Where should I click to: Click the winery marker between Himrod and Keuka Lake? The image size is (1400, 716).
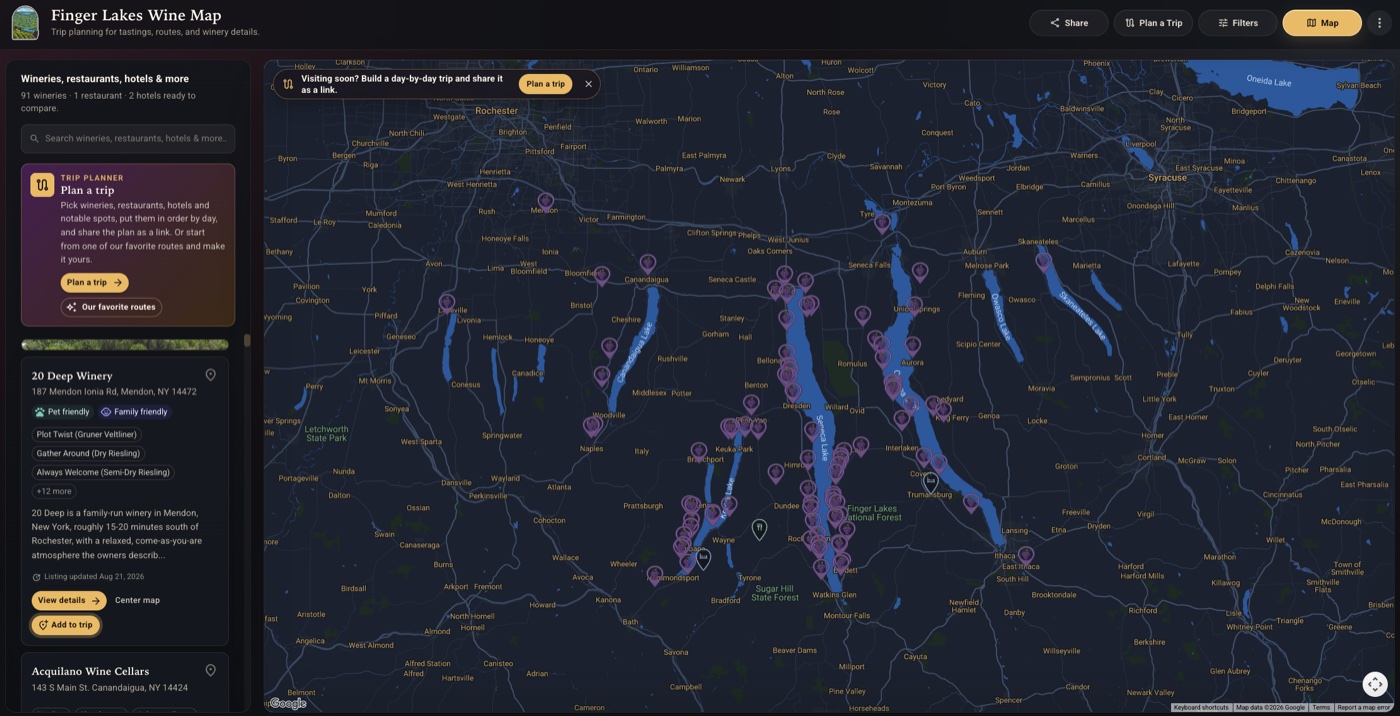[x=776, y=472]
